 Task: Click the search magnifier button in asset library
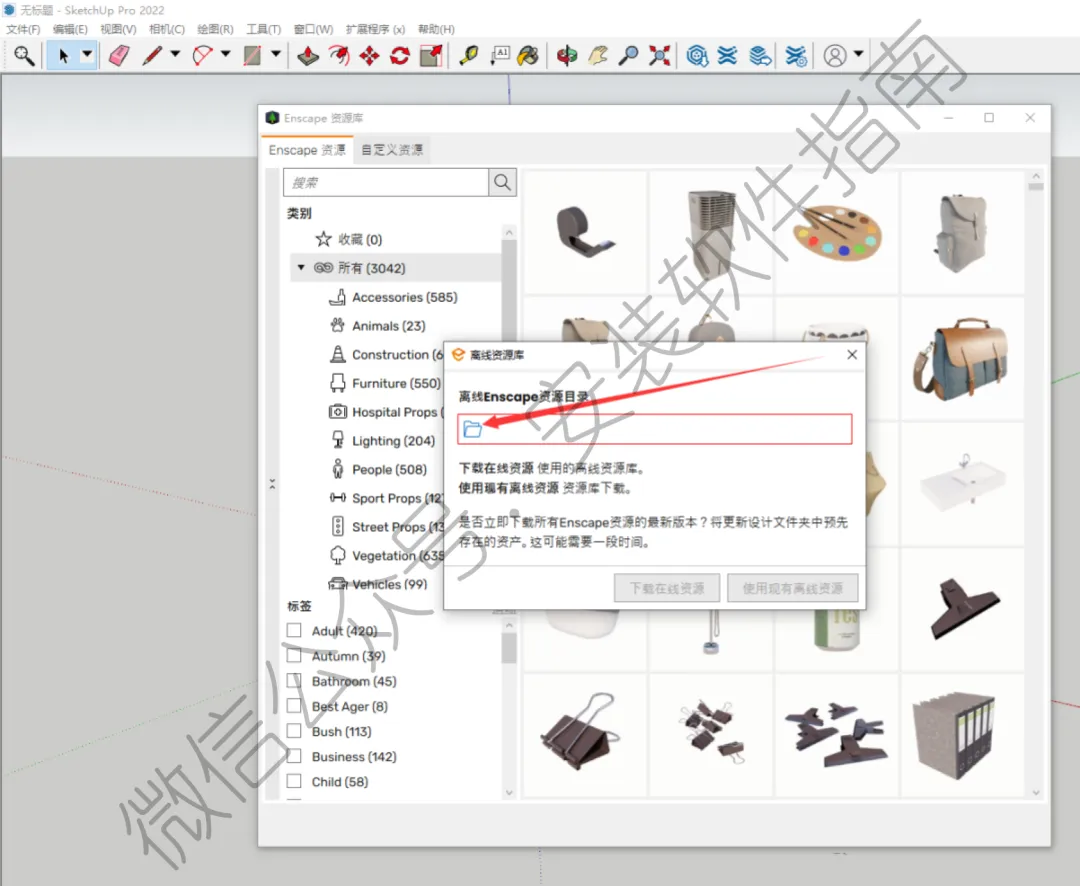pos(503,183)
